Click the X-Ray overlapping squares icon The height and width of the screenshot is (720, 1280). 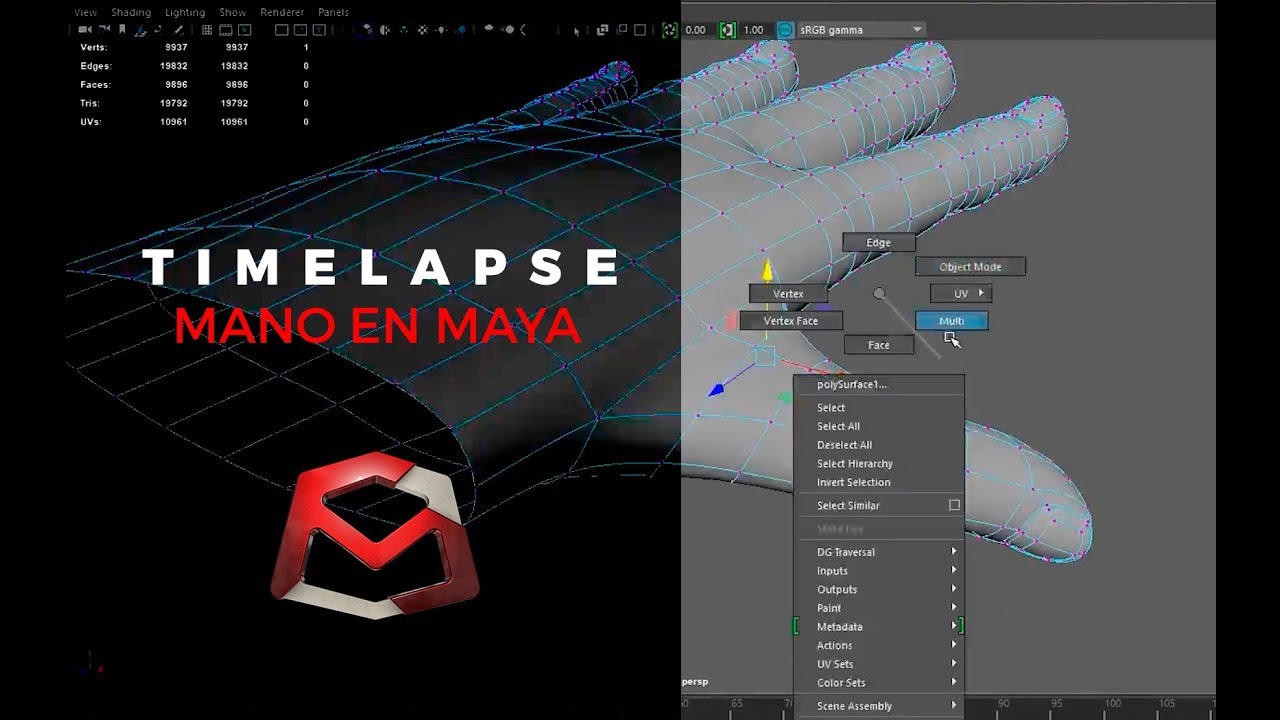click(x=602, y=30)
